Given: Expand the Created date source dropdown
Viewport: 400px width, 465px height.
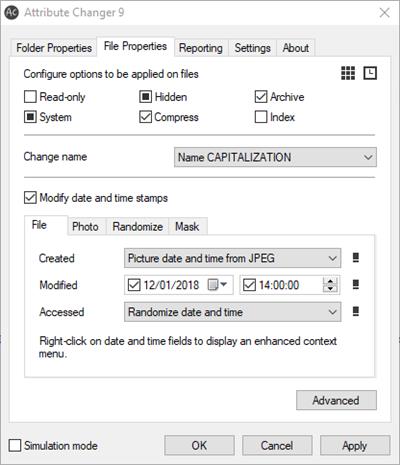Looking at the screenshot, I should (x=232, y=258).
